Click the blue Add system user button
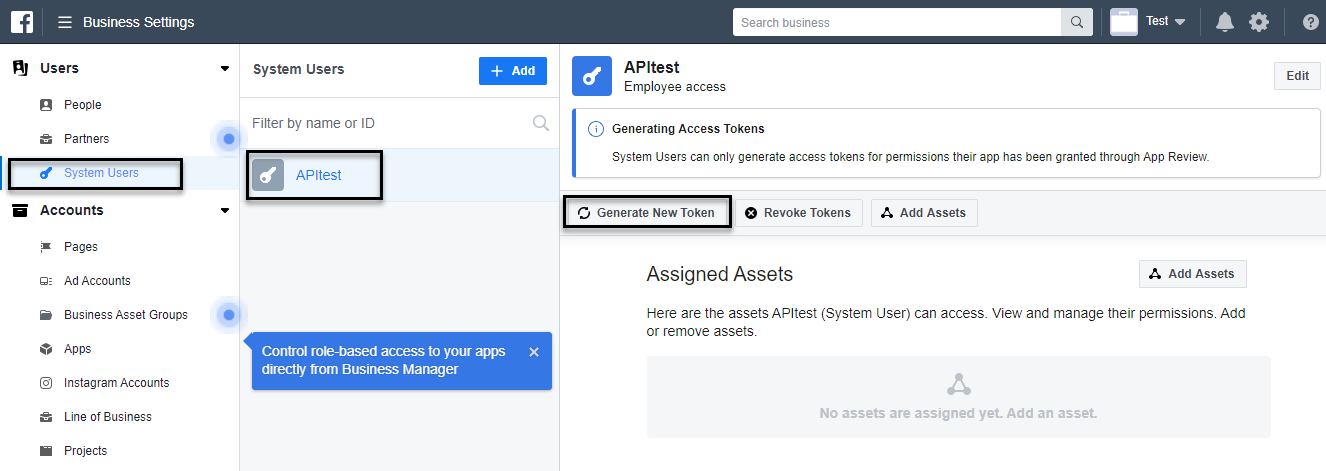Image resolution: width=1326 pixels, height=471 pixels. [x=513, y=71]
